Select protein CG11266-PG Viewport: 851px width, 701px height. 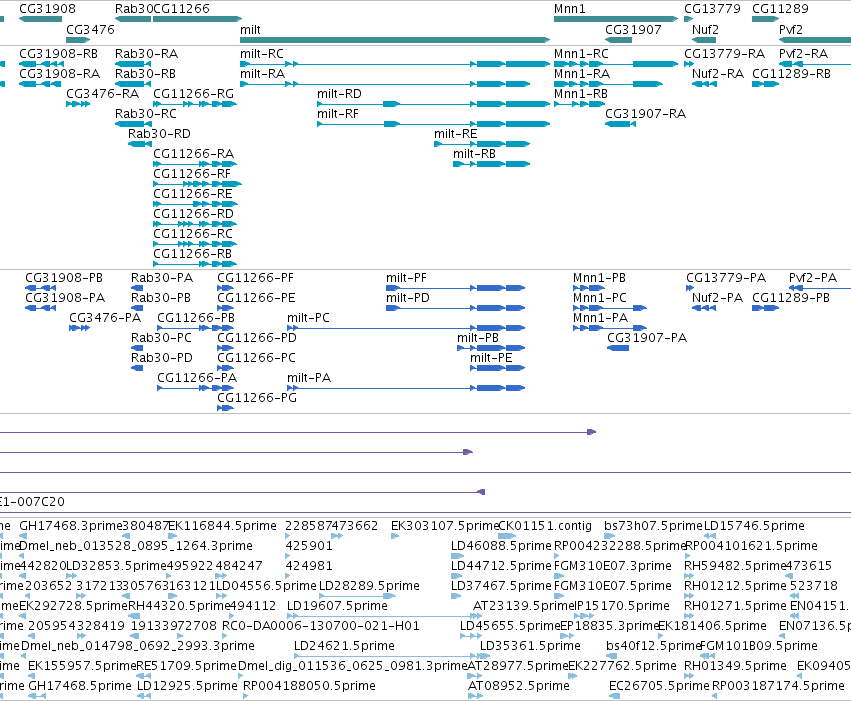pos(225,409)
